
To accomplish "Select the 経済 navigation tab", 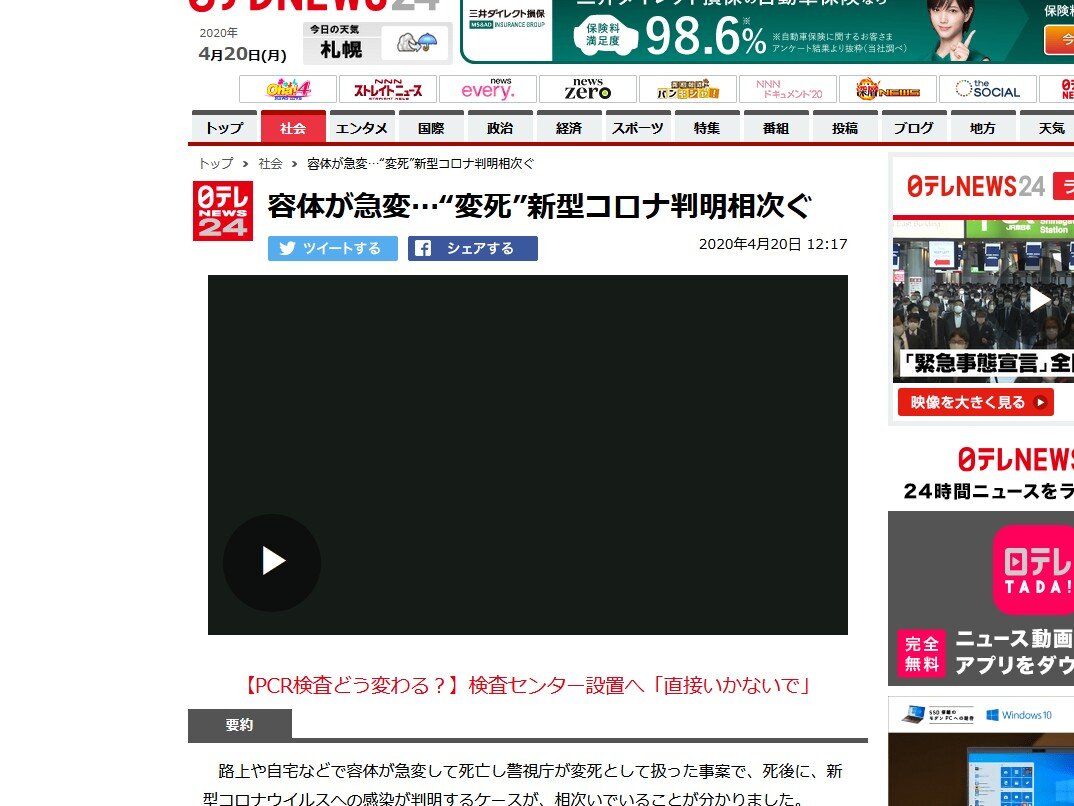I will point(569,127).
